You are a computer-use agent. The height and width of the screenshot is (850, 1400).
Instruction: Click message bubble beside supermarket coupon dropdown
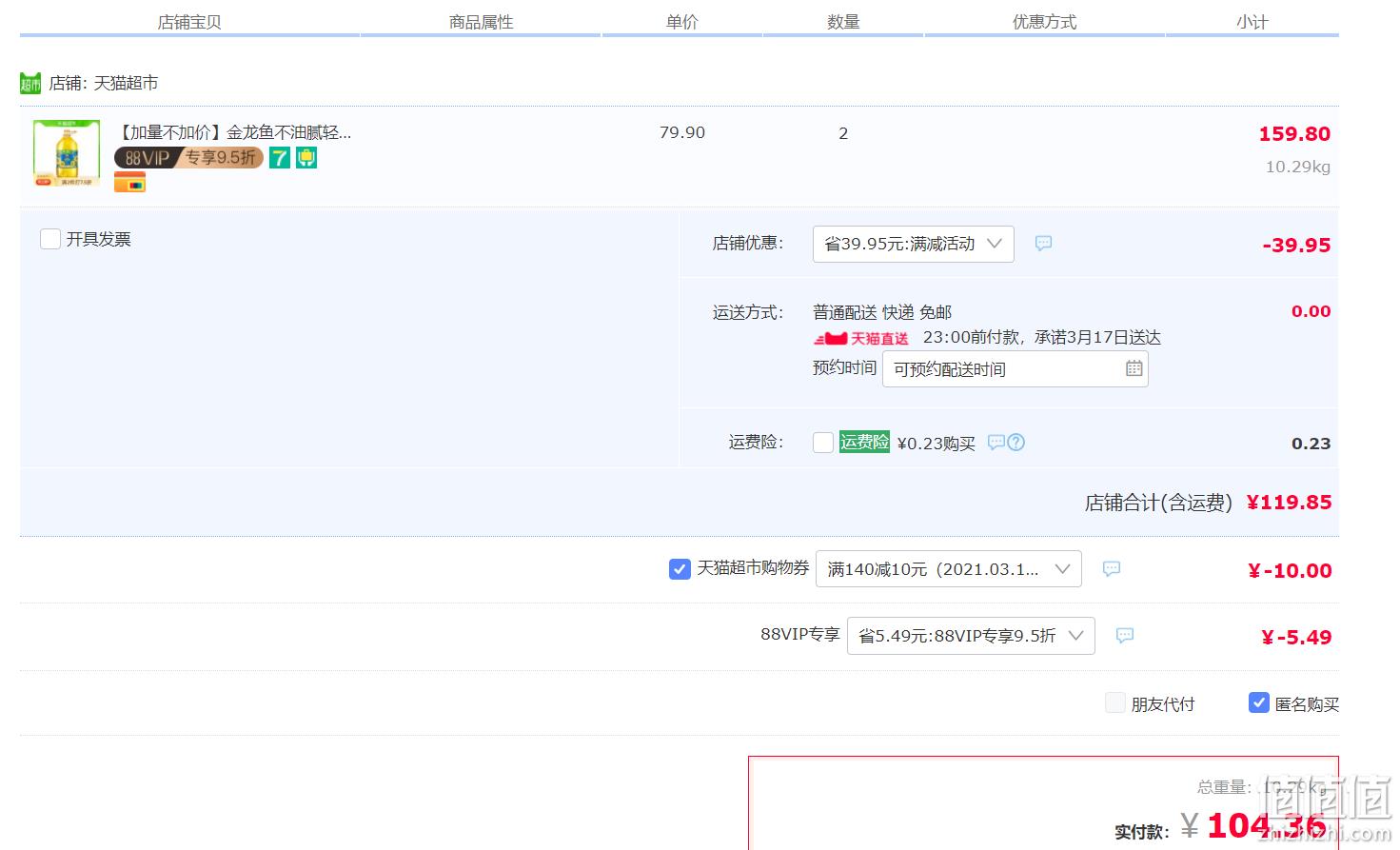[x=1111, y=569]
